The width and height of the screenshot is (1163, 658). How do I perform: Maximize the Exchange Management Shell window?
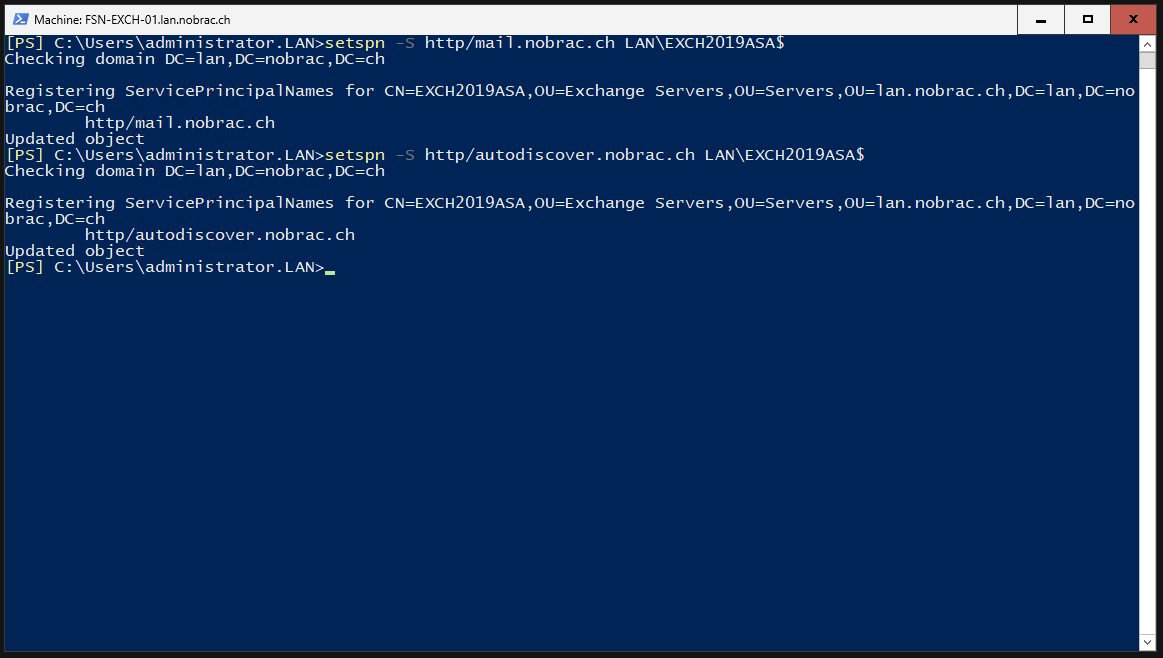tap(1087, 19)
